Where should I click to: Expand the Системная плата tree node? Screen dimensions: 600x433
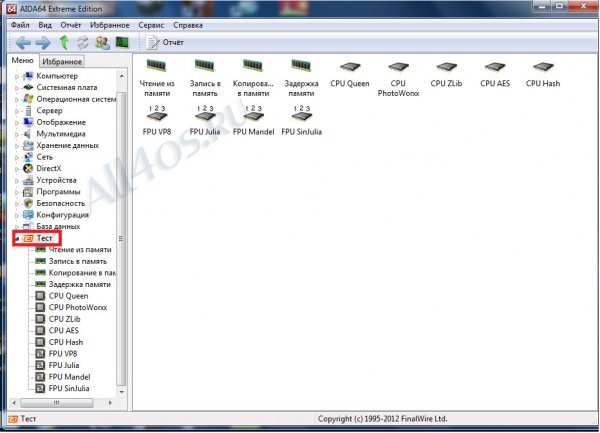pyautogui.click(x=17, y=88)
